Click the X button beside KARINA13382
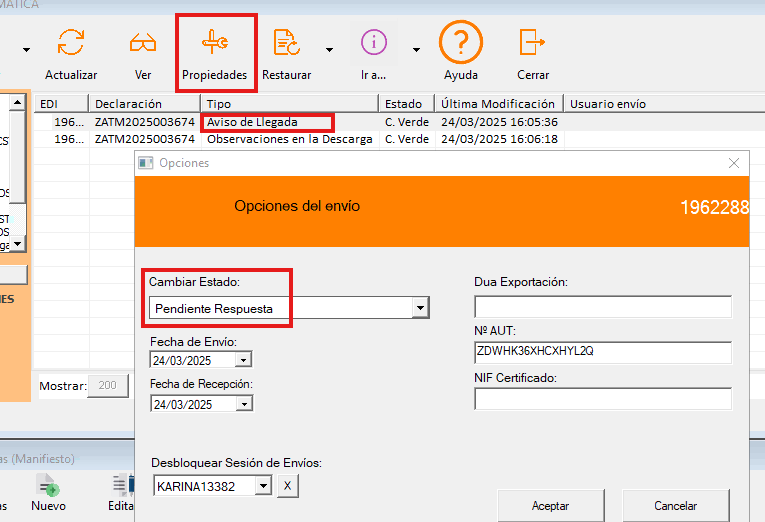The image size is (765, 522). pos(286,486)
